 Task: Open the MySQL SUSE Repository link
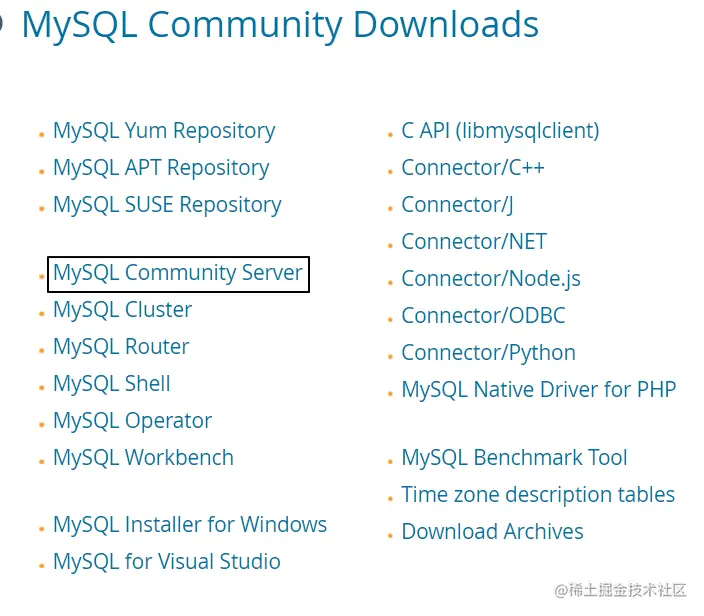click(167, 205)
